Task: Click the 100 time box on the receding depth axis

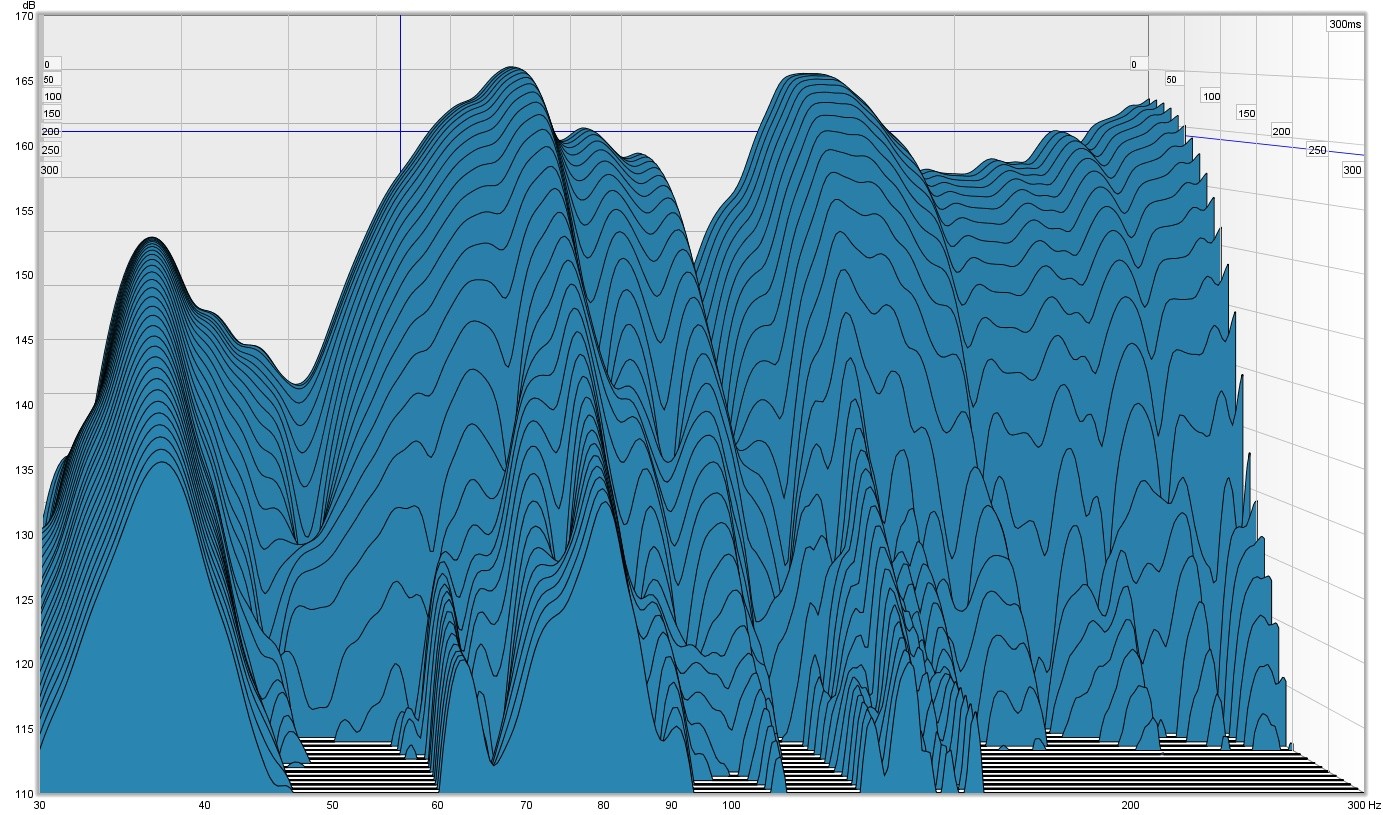Action: coord(1211,96)
